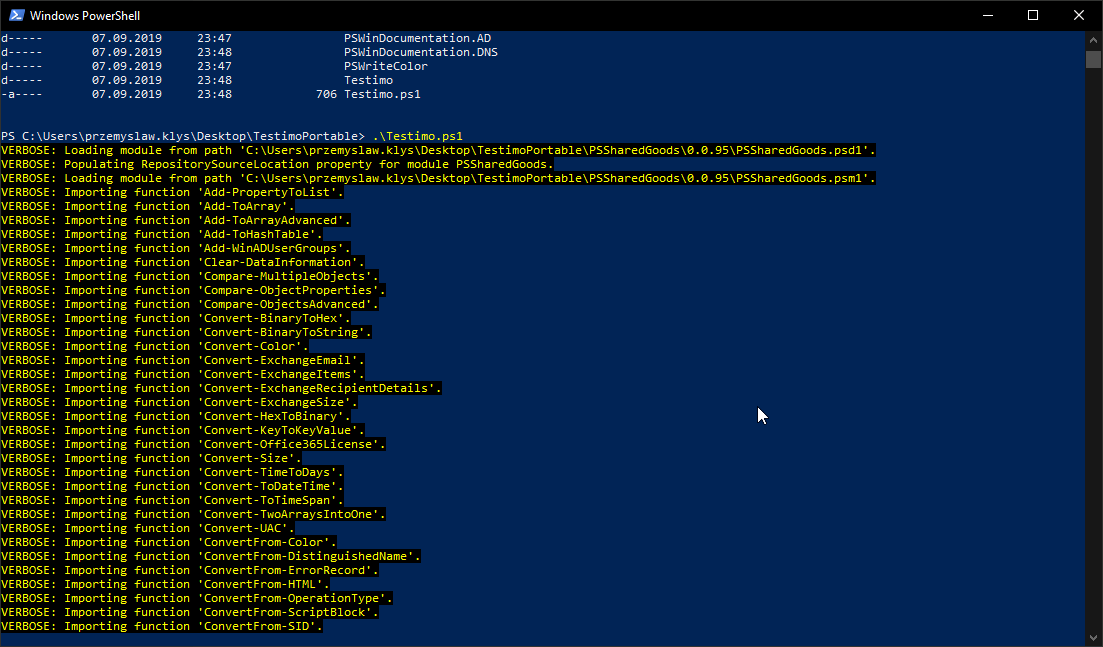The width and height of the screenshot is (1103, 647).
Task: Click the PowerShell icon in title bar
Action: point(15,15)
